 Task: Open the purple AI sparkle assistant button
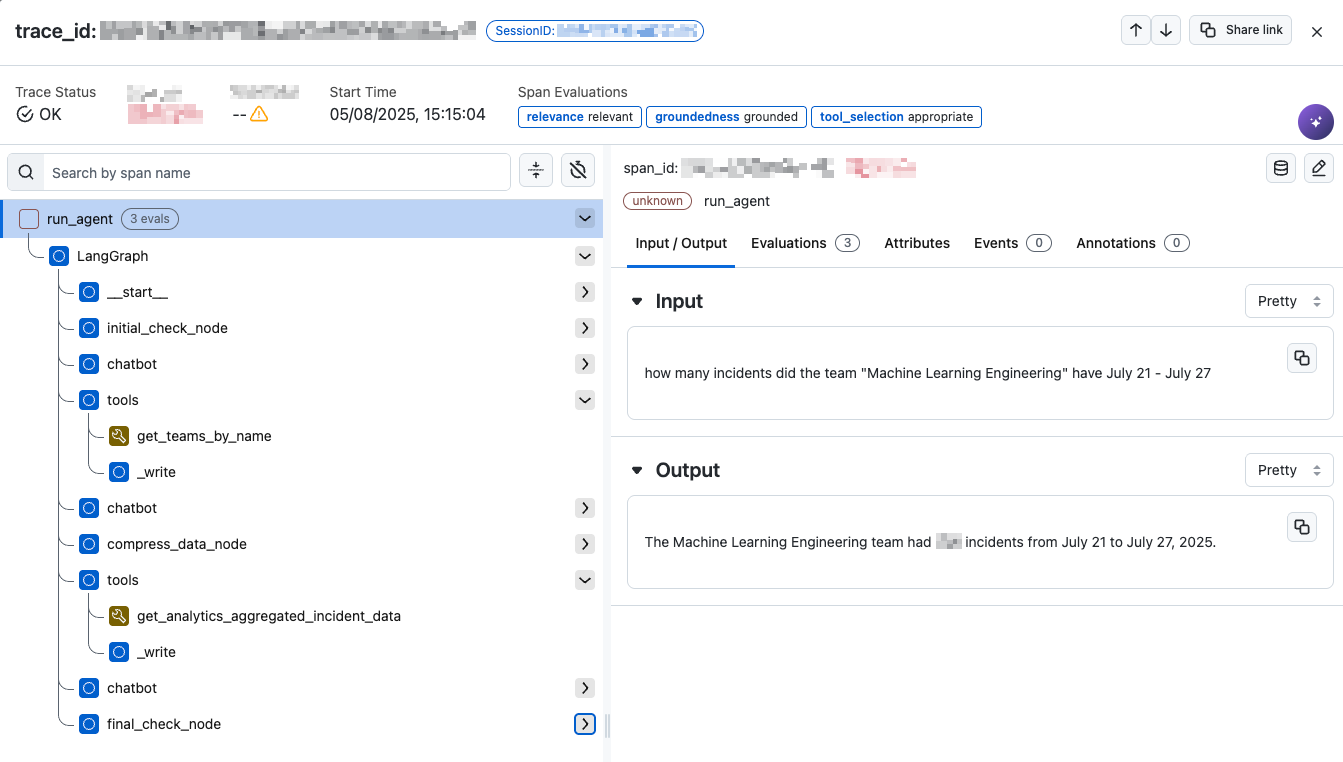[1316, 122]
